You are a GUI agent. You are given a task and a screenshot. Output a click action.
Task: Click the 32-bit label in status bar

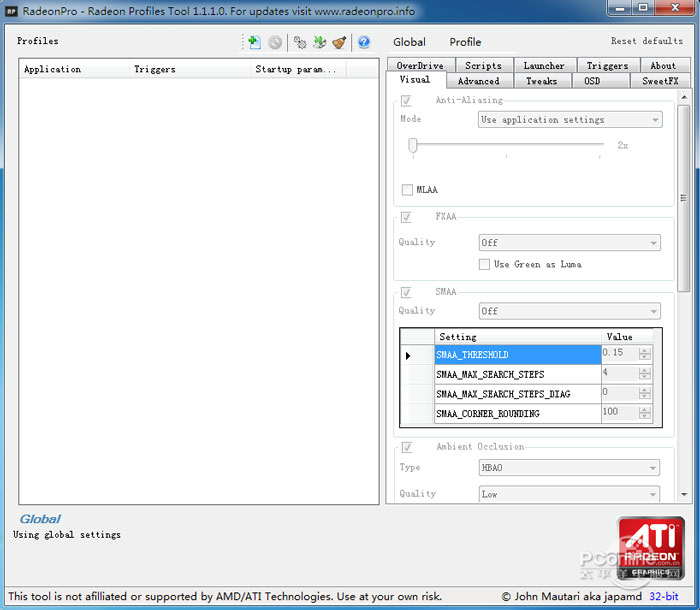tap(664, 596)
